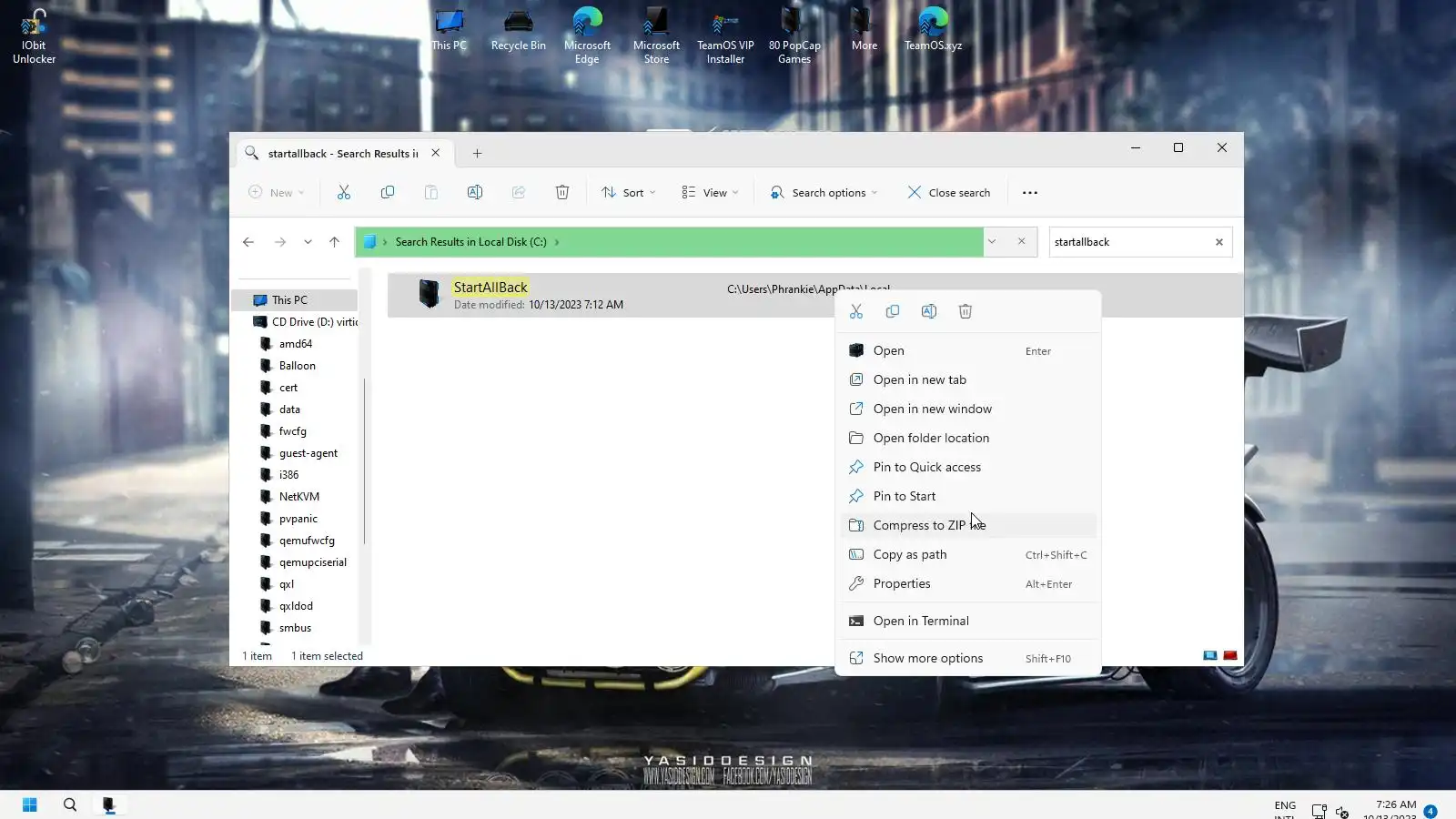Click the Close search button
Image resolution: width=1456 pixels, height=819 pixels.
click(948, 192)
